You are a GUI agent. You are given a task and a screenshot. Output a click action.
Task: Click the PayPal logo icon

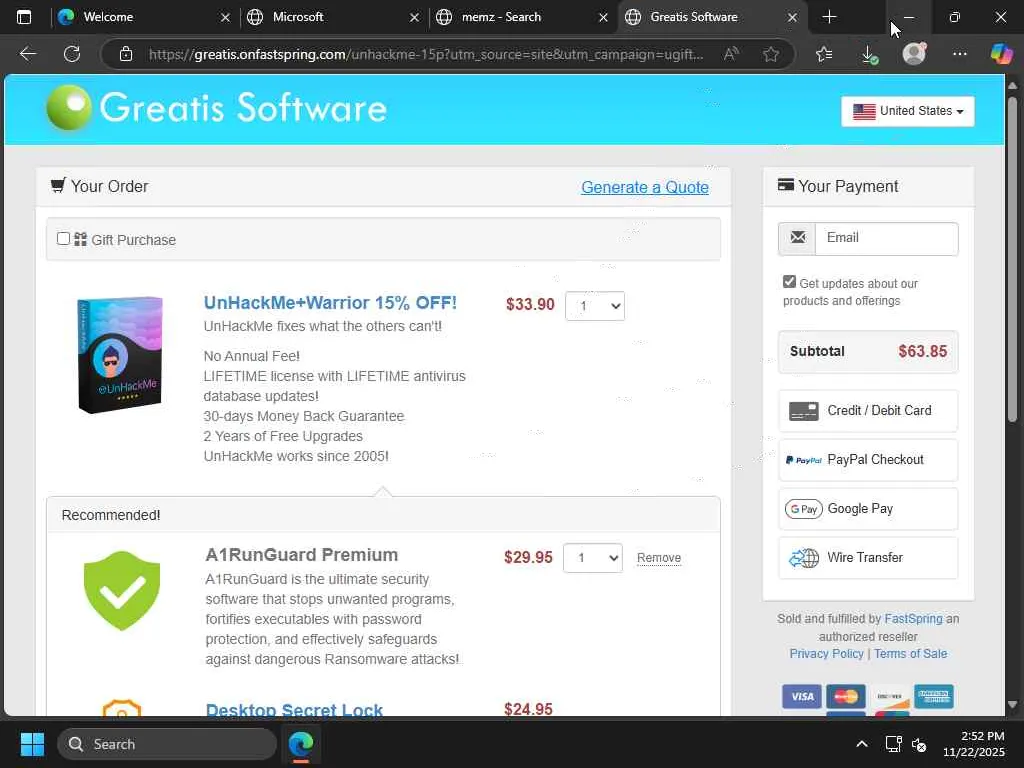tap(803, 460)
